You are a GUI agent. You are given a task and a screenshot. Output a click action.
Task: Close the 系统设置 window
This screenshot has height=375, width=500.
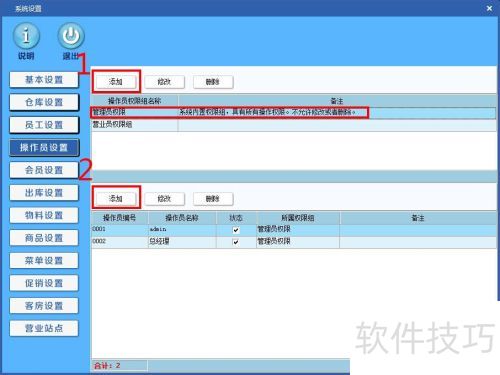[489, 8]
